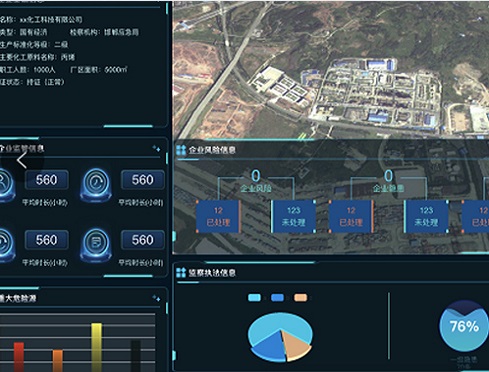Click the tall yellow bar in hazard chart
Screen dimensions: 489x372
click(97, 347)
